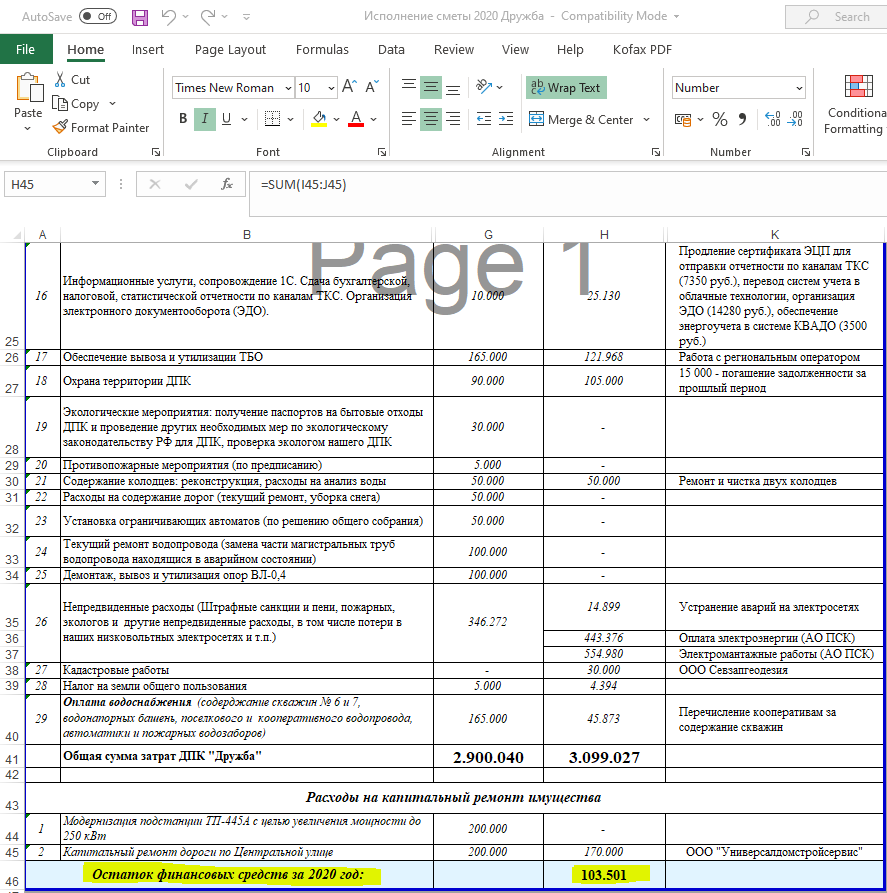Screen dimensions: 887x893
Task: Increase decimal places
Action: coord(772,119)
